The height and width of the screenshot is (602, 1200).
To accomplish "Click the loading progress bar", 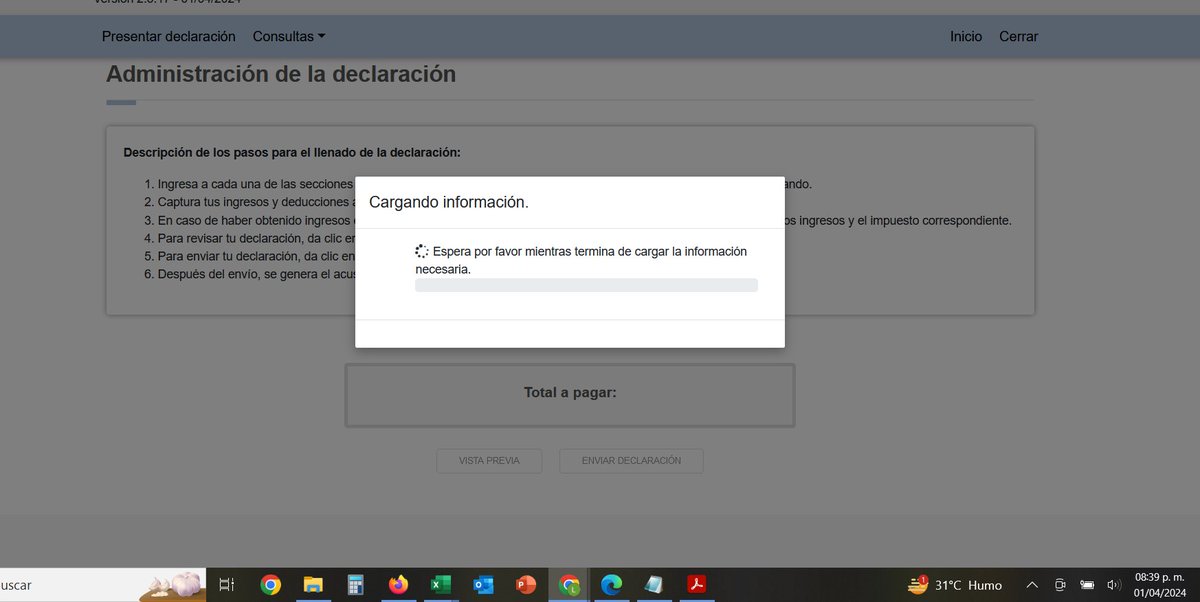I will (586, 285).
